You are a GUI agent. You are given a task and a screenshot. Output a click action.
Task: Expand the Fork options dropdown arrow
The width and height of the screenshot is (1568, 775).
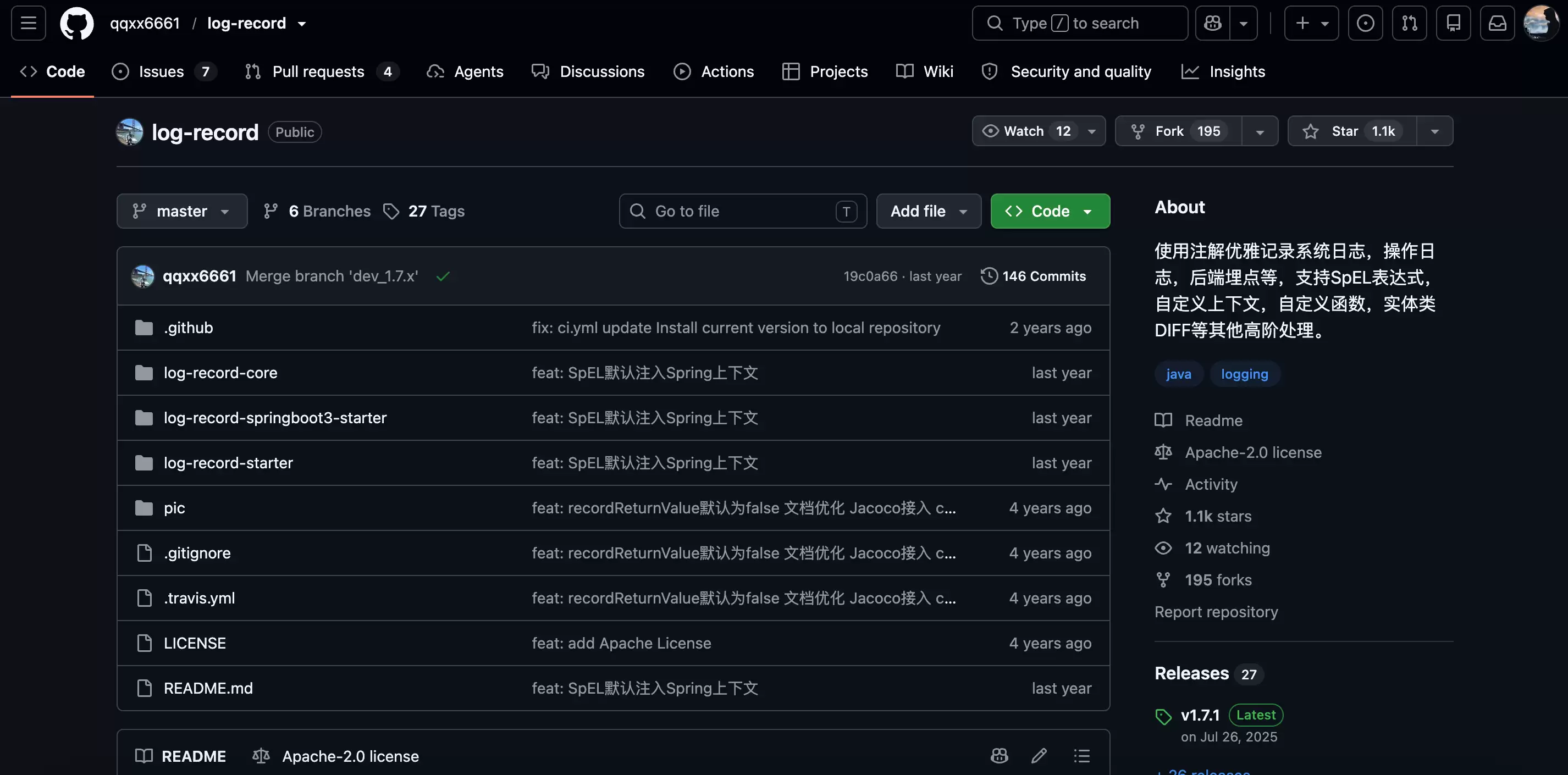1260,131
